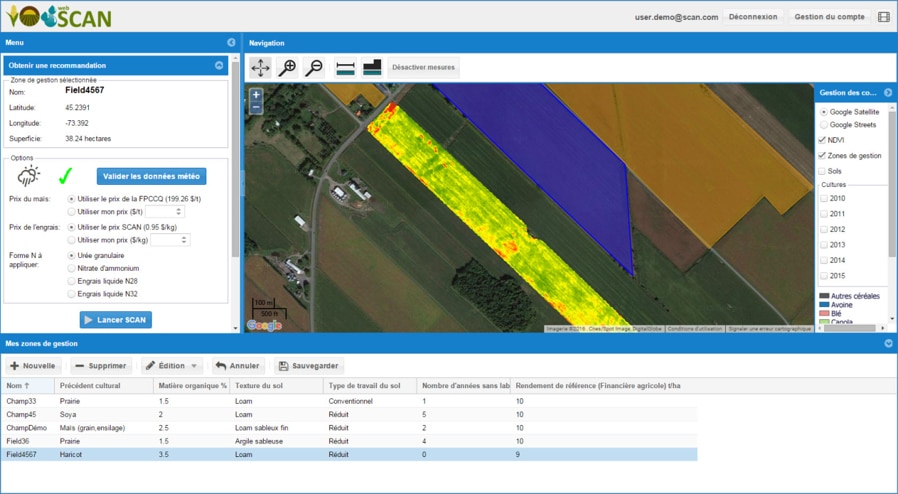Viewport: 898px width, 494px height.
Task: Click Matière organique % column header
Action: pos(191,386)
